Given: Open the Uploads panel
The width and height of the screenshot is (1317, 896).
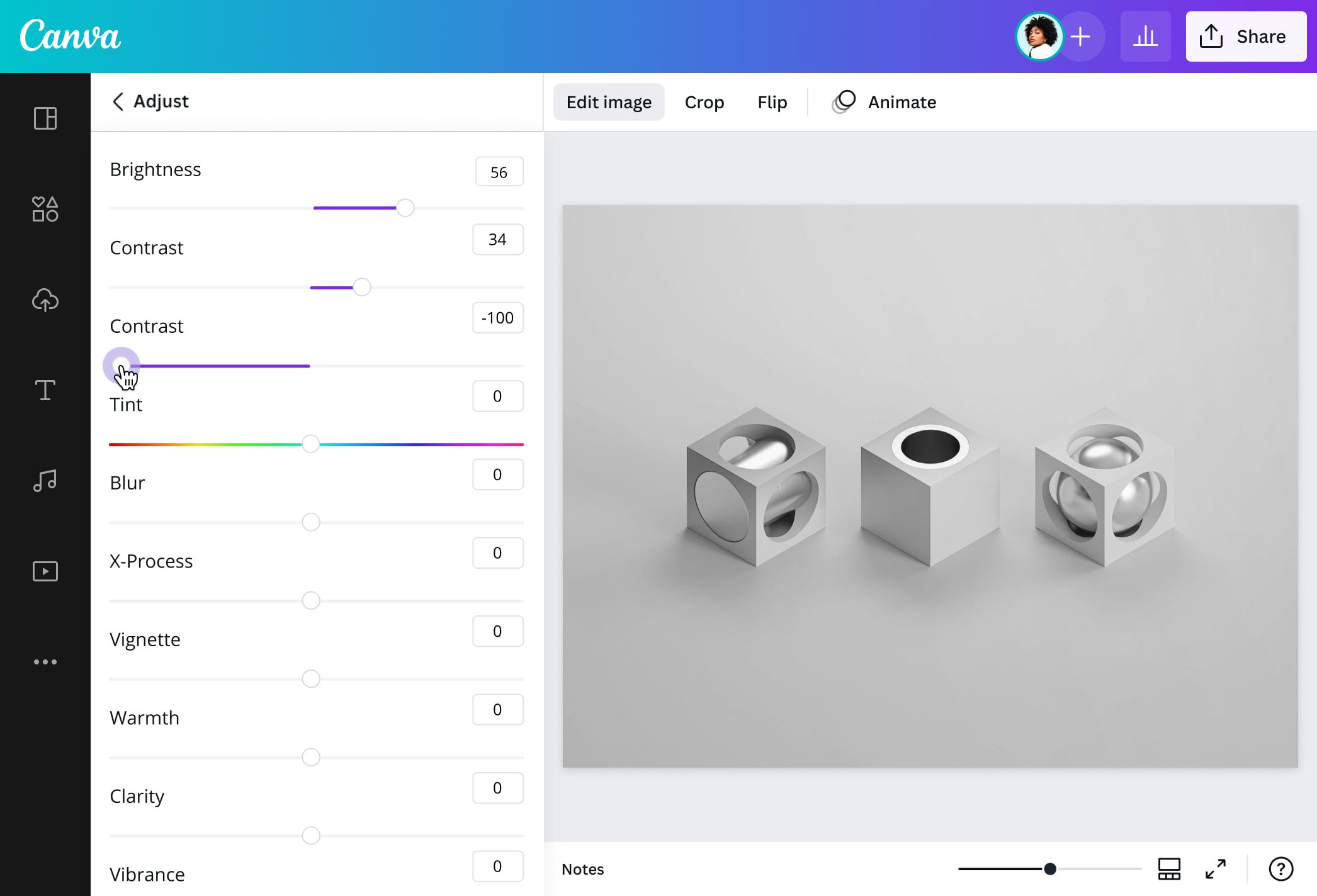Looking at the screenshot, I should click(45, 300).
